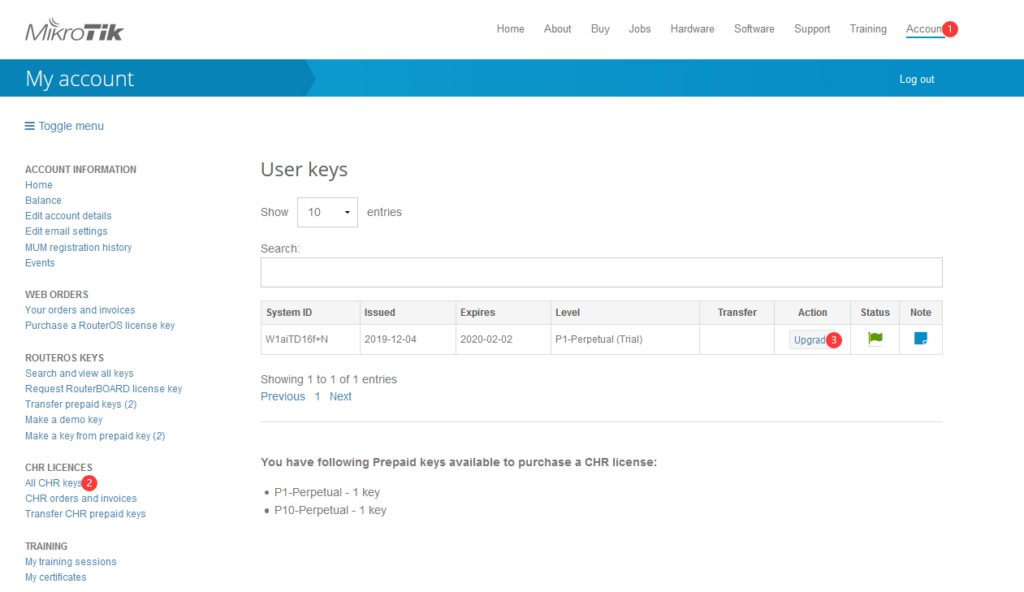Viewport: 1024px width, 592px height.
Task: Open Purchase a RouterOS license key
Action: [100, 325]
